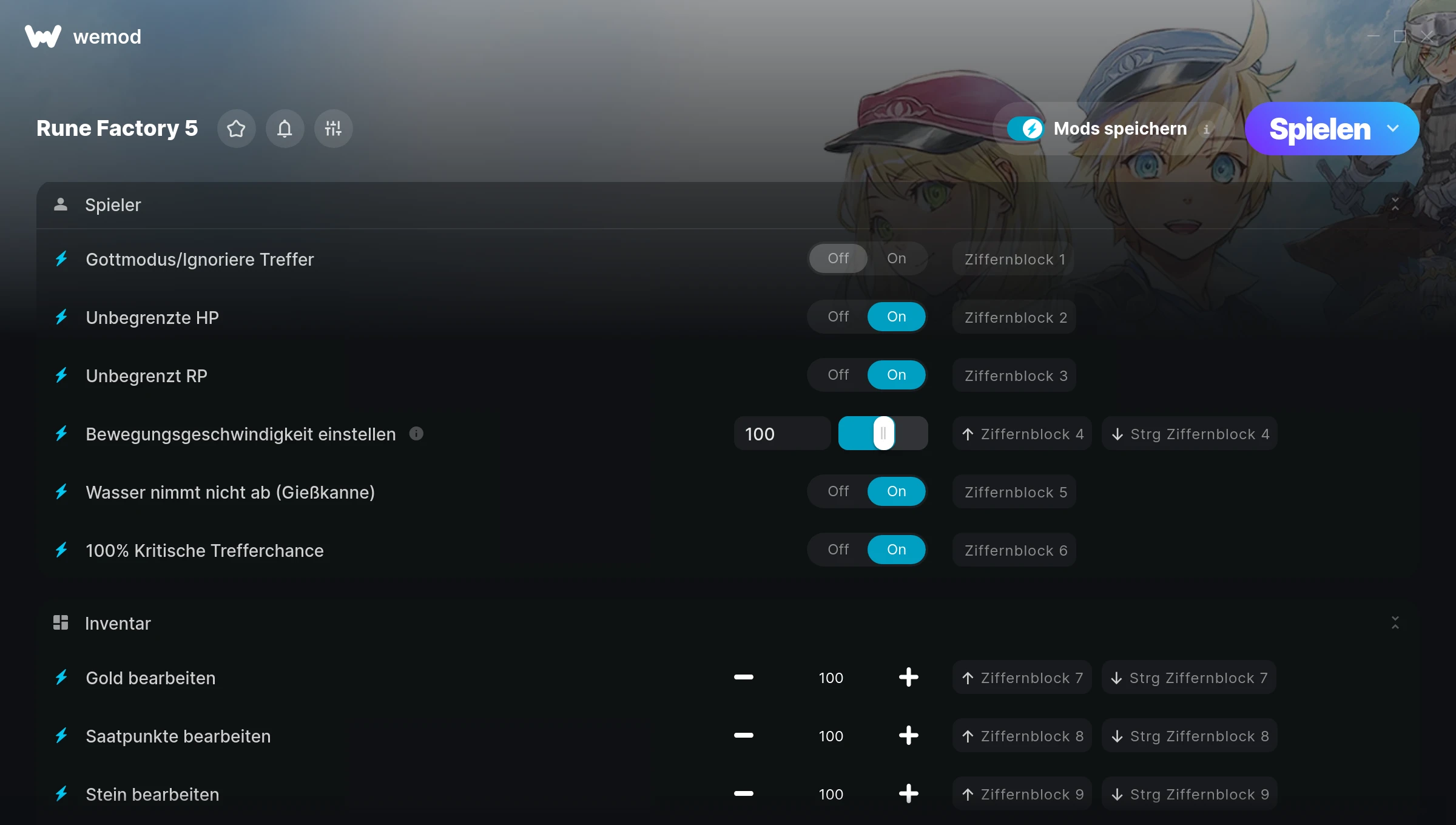
Task: Turn off 100% Kritische Trefferchance
Action: [x=838, y=550]
